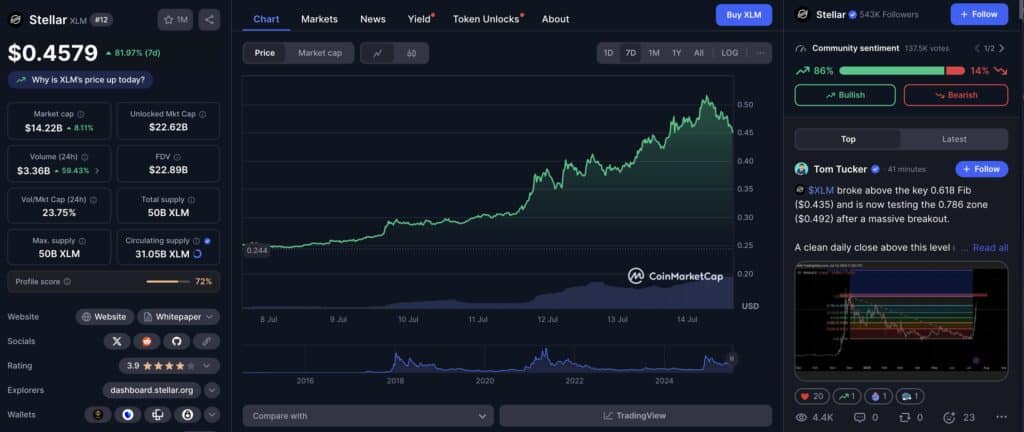Screen dimensions: 1024x432
Task: Open the chain link icon in Socials
Action: [206, 341]
